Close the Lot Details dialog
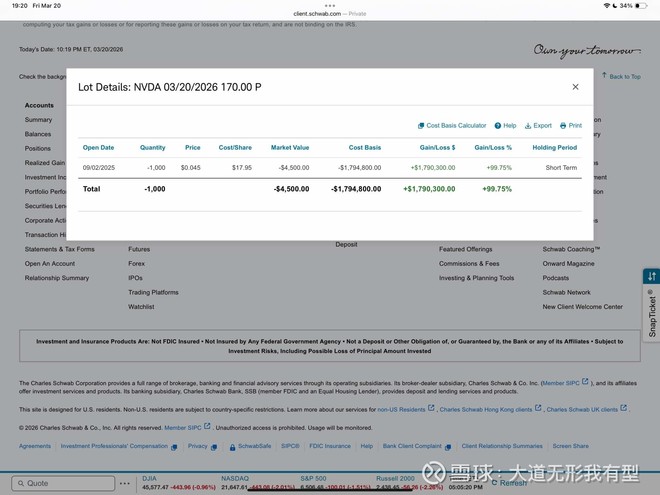This screenshot has height=495, width=660. (575, 87)
